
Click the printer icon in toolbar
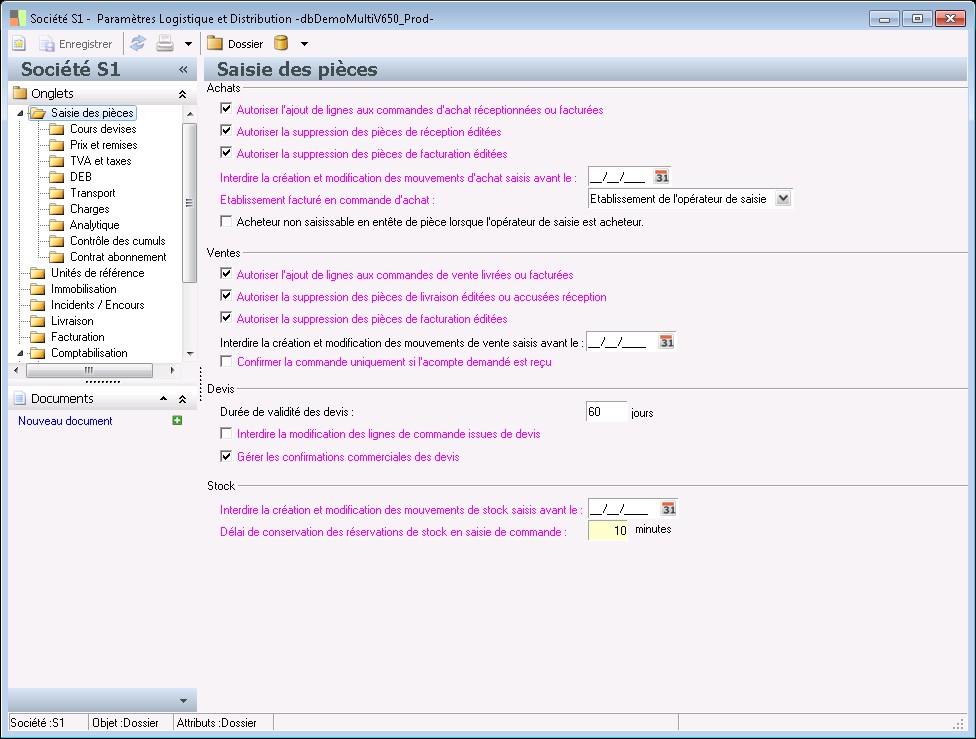click(165, 44)
